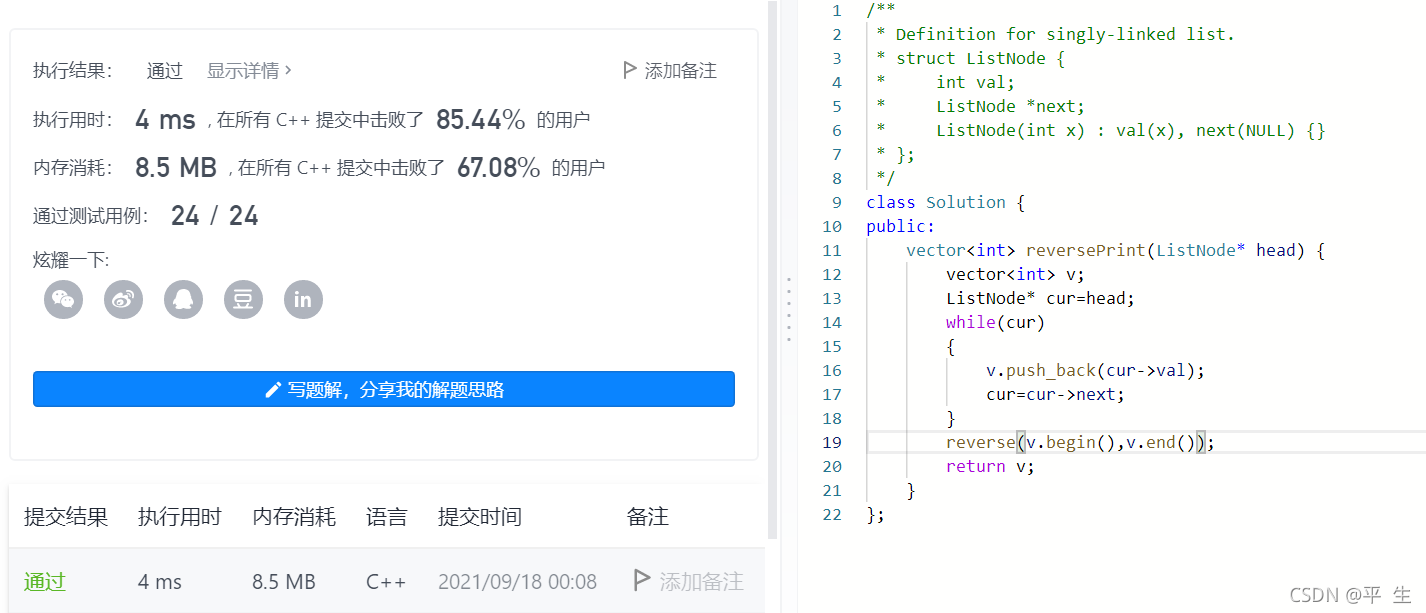
Task: Click flag icon next to 添加备注 at top
Action: [629, 71]
